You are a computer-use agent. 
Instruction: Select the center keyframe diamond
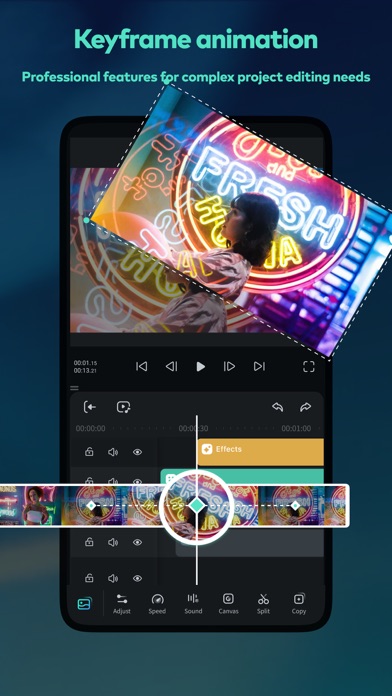coord(196,505)
